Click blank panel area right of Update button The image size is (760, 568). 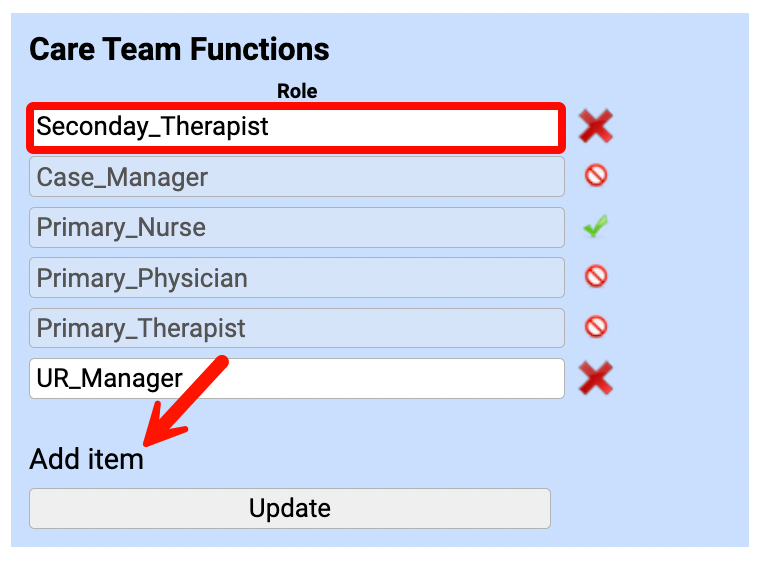(650, 508)
